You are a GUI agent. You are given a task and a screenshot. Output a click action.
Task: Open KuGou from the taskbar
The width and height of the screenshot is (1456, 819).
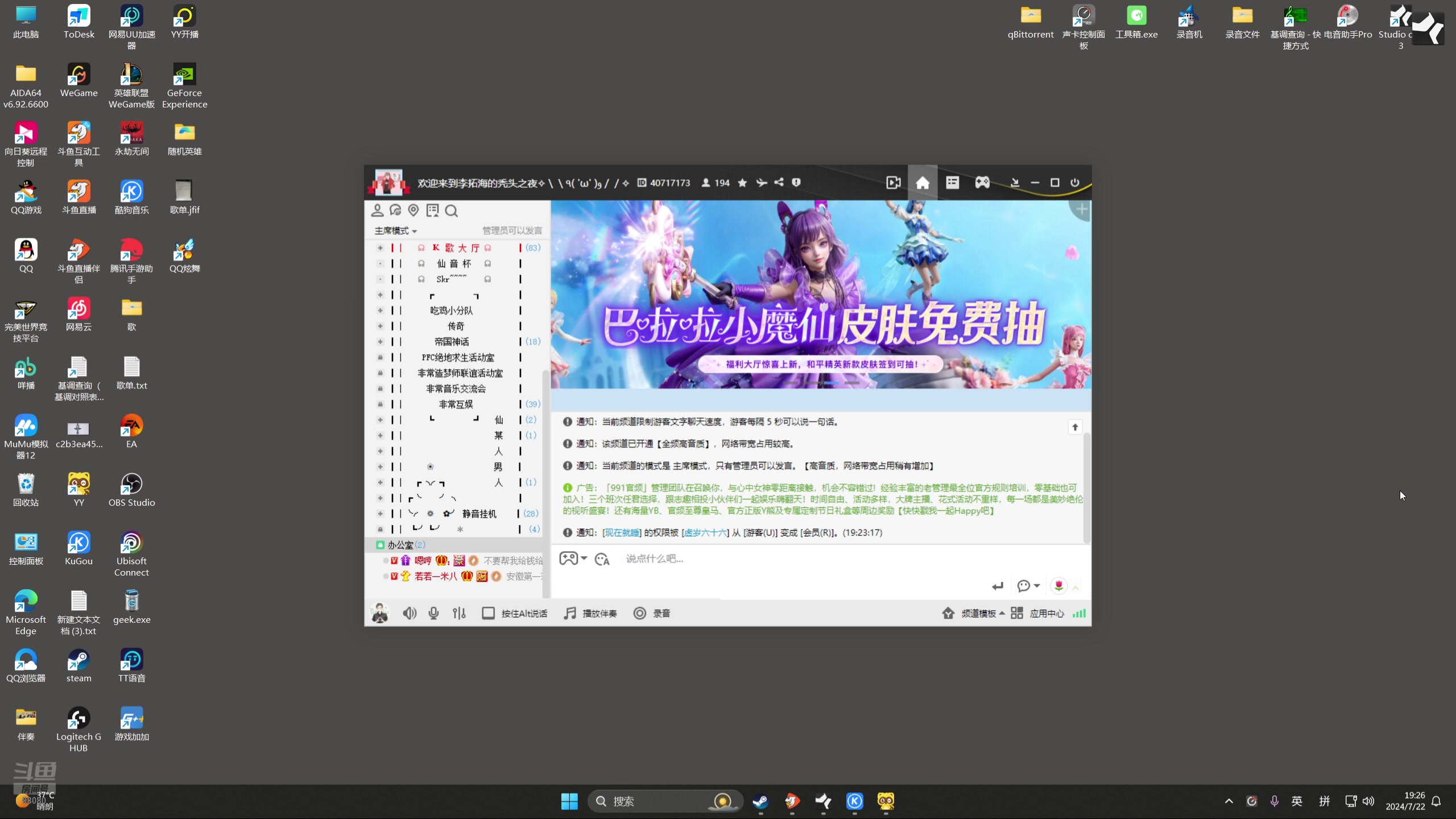[854, 801]
